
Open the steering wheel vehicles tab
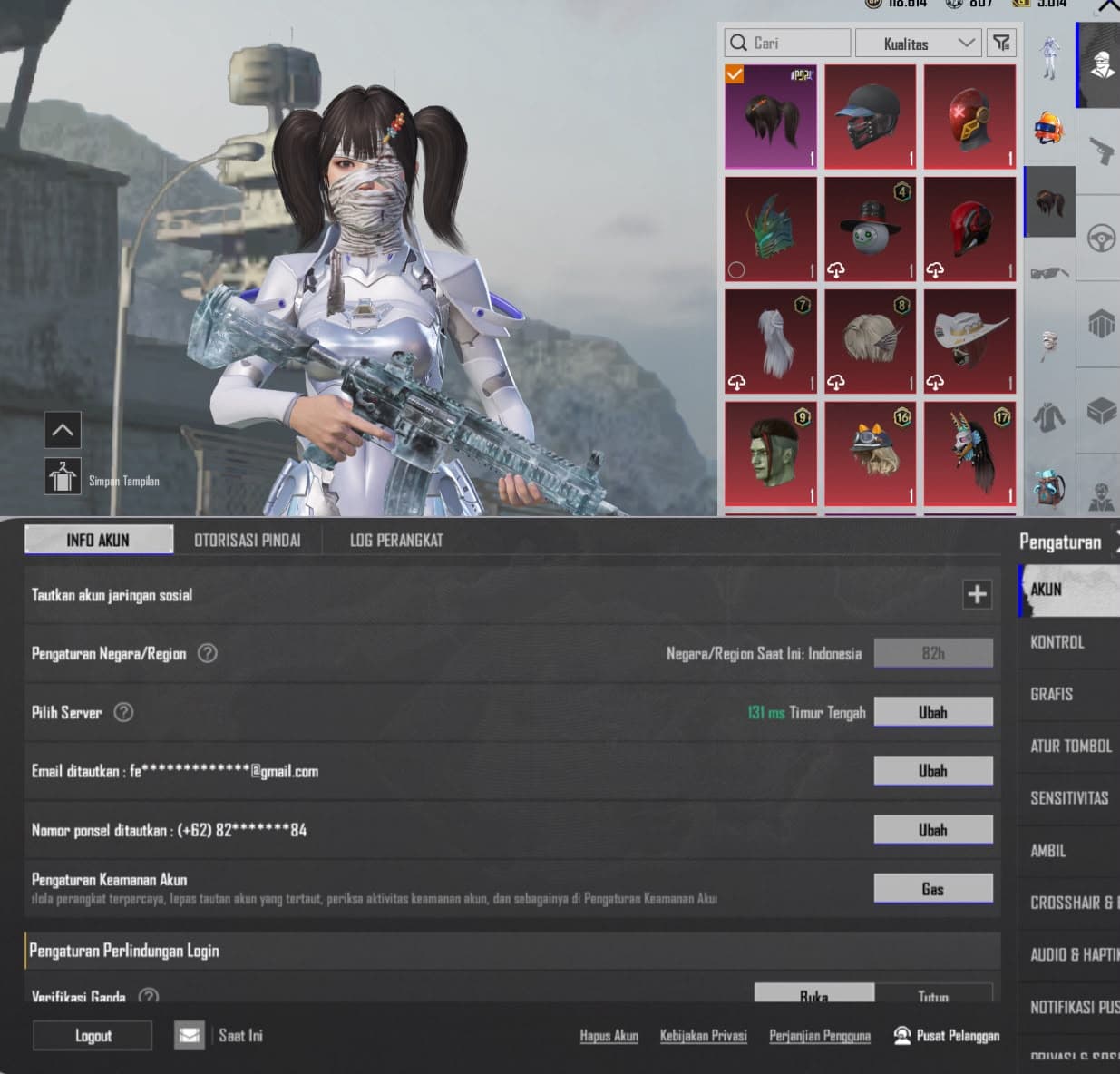(x=1101, y=239)
